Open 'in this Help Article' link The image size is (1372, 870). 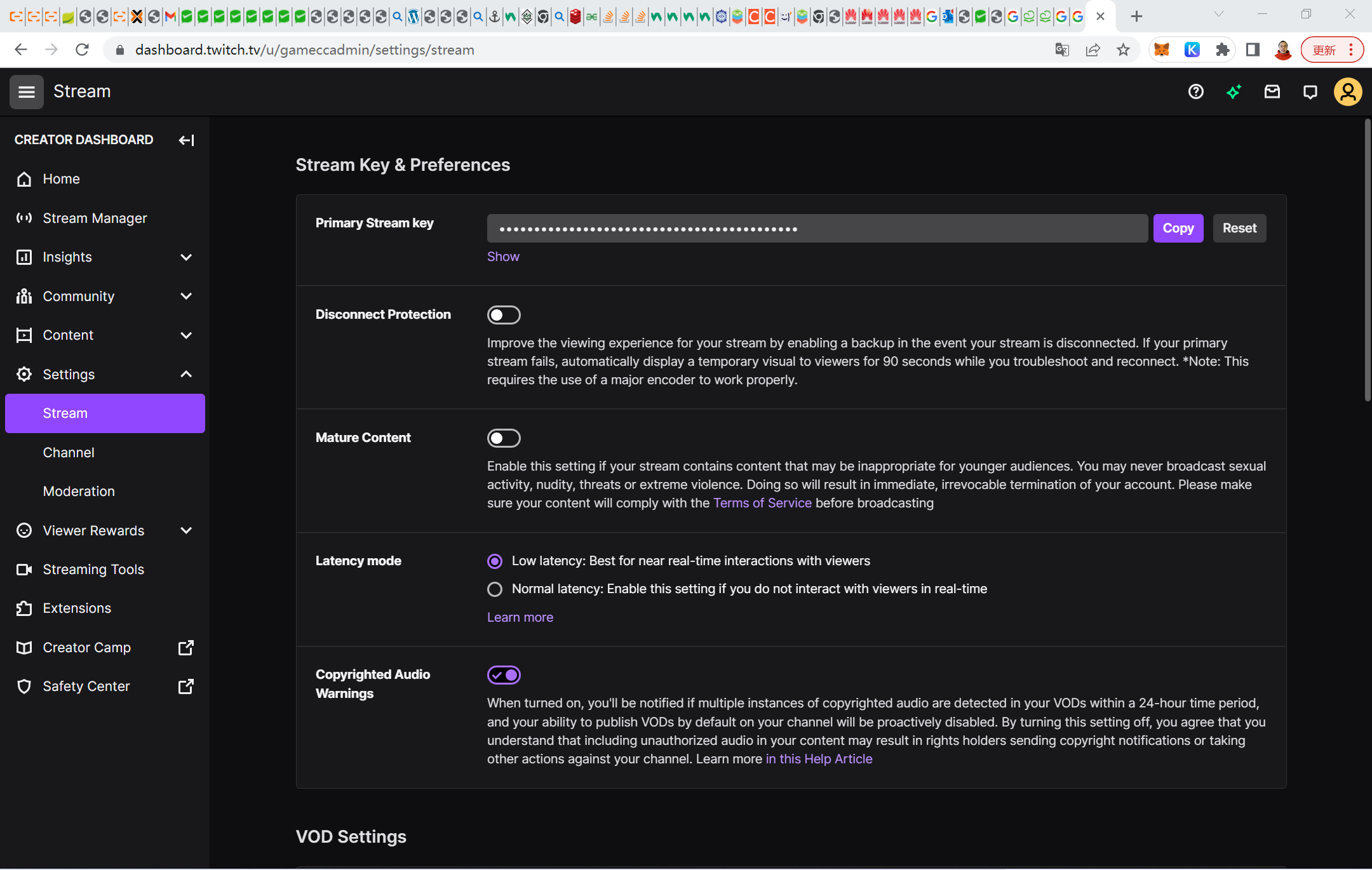pyautogui.click(x=819, y=759)
